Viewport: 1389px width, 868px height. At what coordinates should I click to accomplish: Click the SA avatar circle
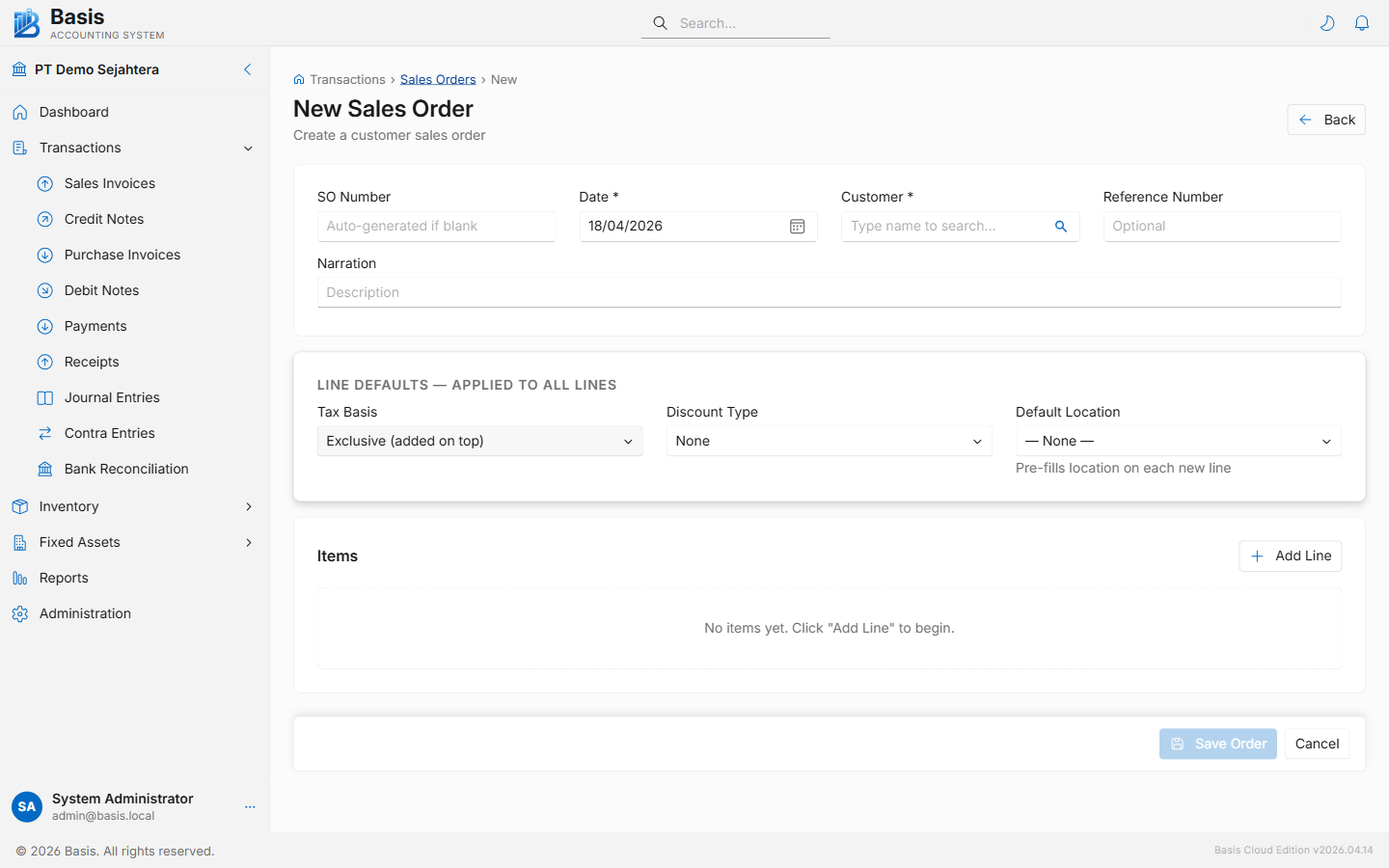(x=26, y=806)
